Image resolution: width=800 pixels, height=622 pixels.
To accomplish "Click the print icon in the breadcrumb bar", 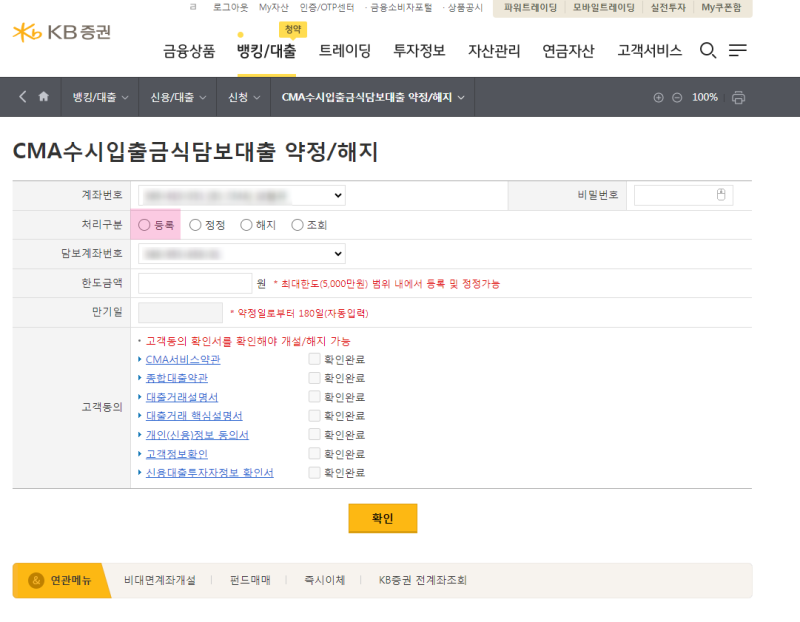I will 737,97.
